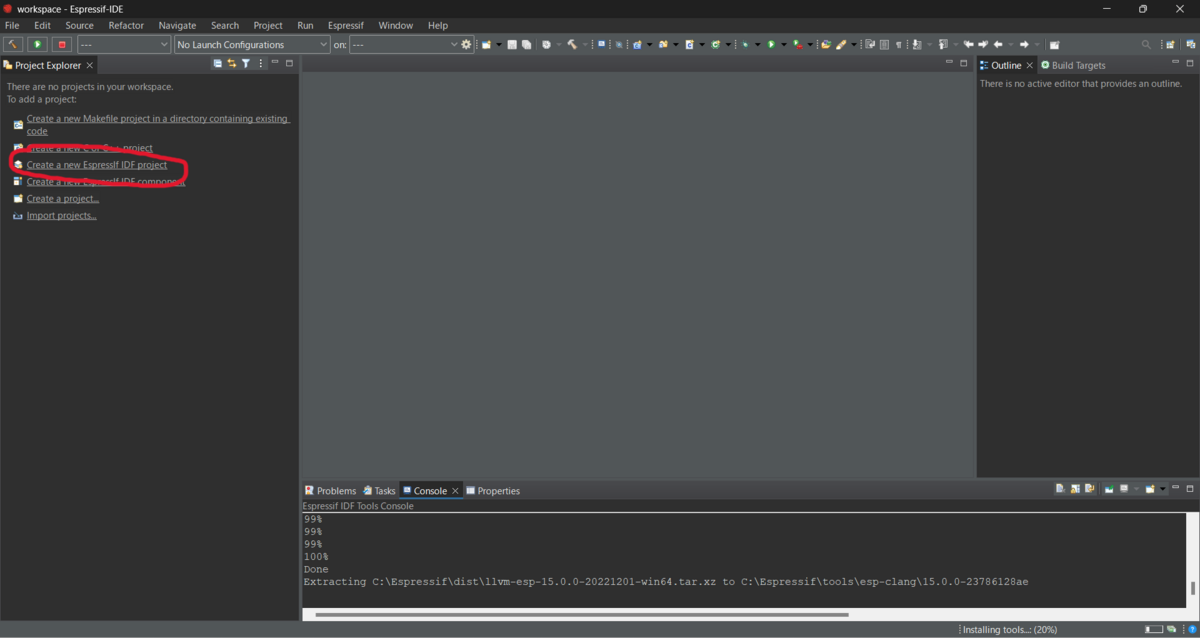This screenshot has width=1200, height=638.
Task: Switch to the Properties tab
Action: 493,490
